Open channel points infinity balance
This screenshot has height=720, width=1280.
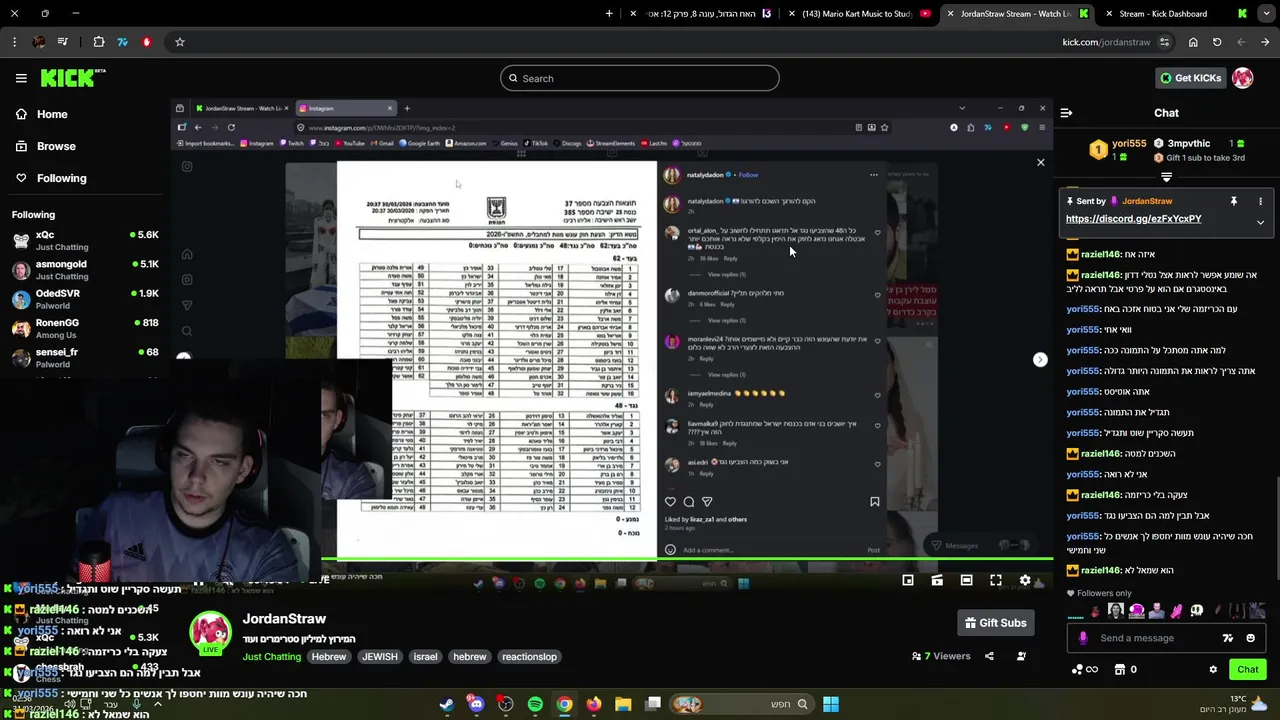click(1085, 669)
